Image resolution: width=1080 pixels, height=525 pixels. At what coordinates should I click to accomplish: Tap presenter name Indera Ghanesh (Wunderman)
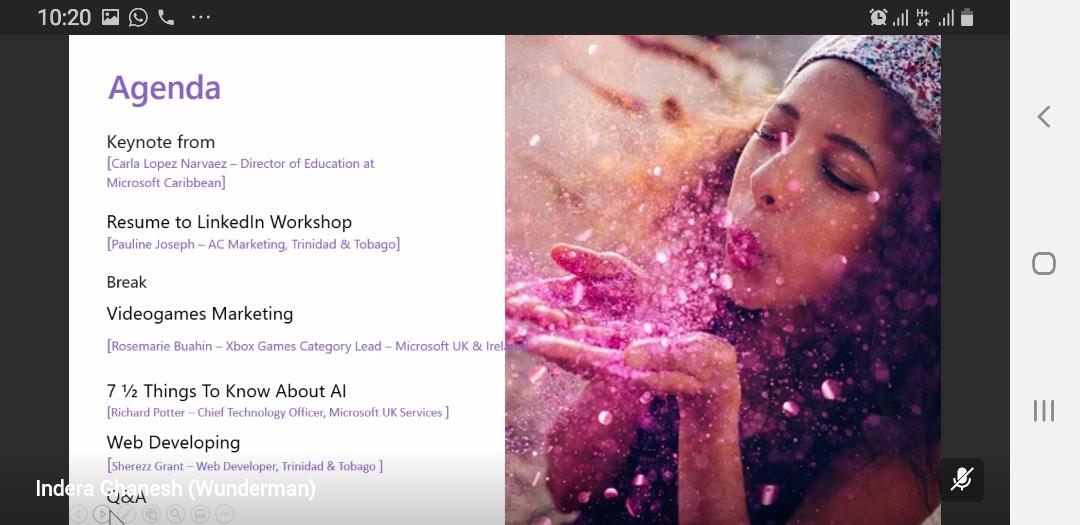click(176, 488)
